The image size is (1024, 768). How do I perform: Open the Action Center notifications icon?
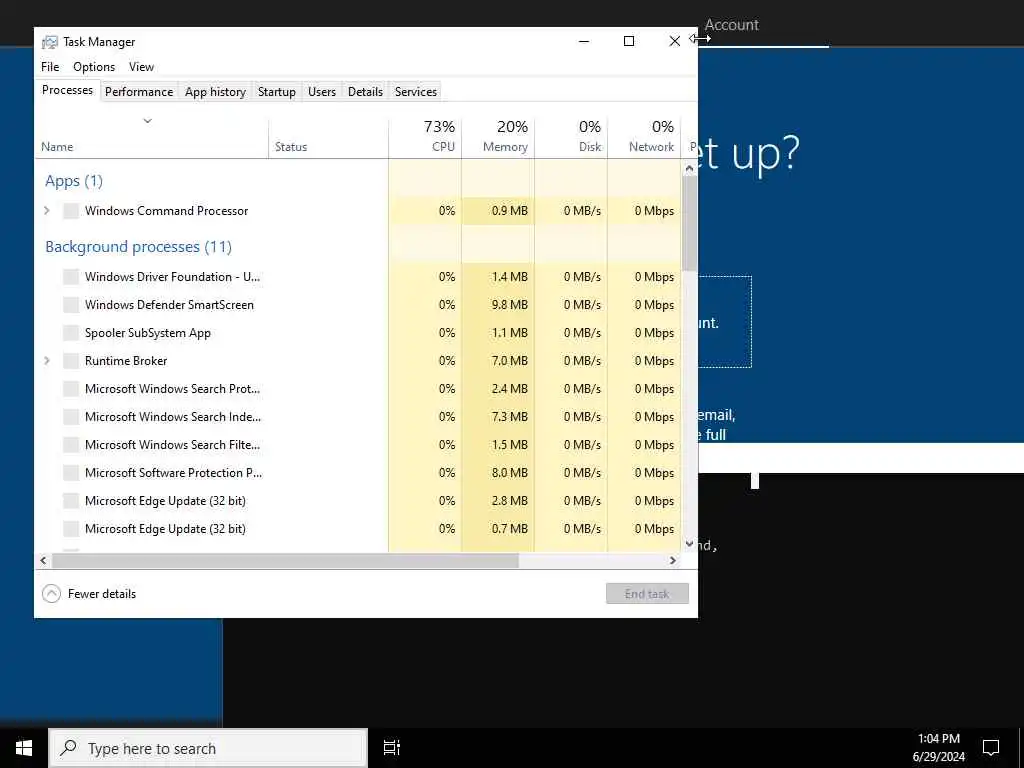coord(991,748)
